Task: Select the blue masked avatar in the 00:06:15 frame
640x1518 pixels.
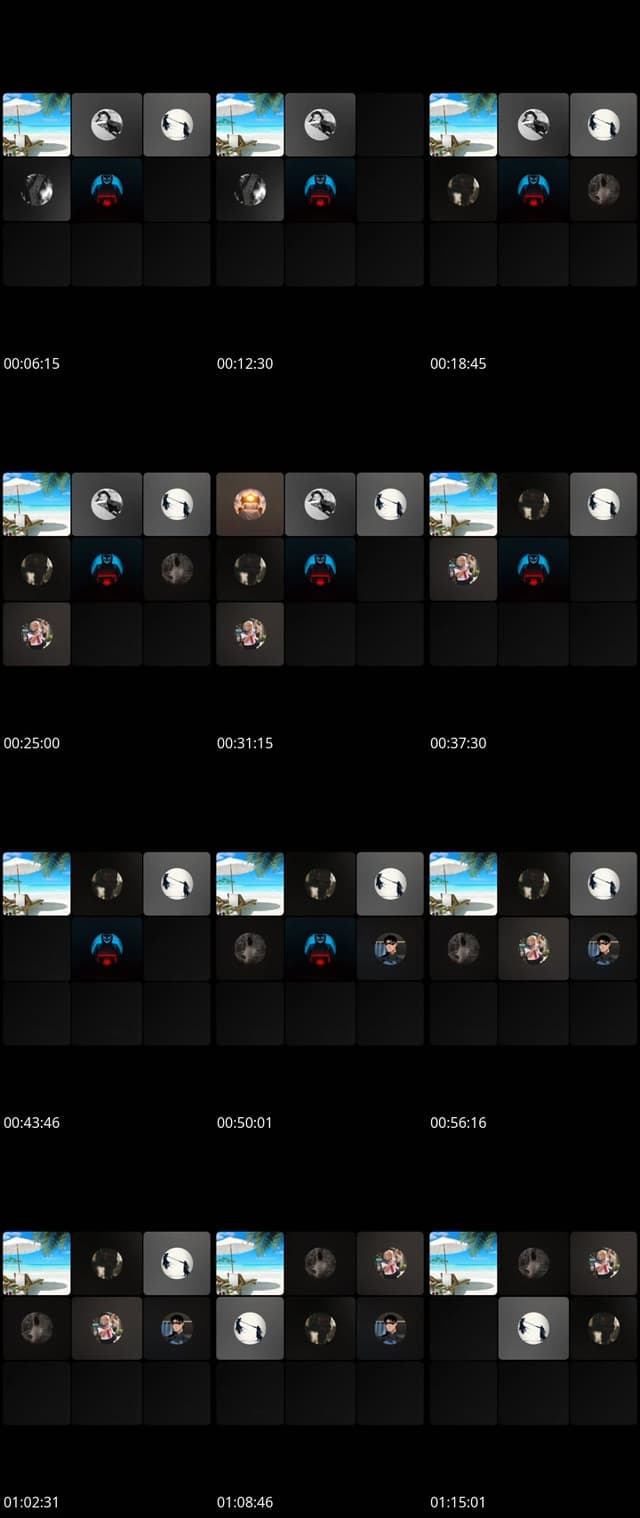Action: 106,189
